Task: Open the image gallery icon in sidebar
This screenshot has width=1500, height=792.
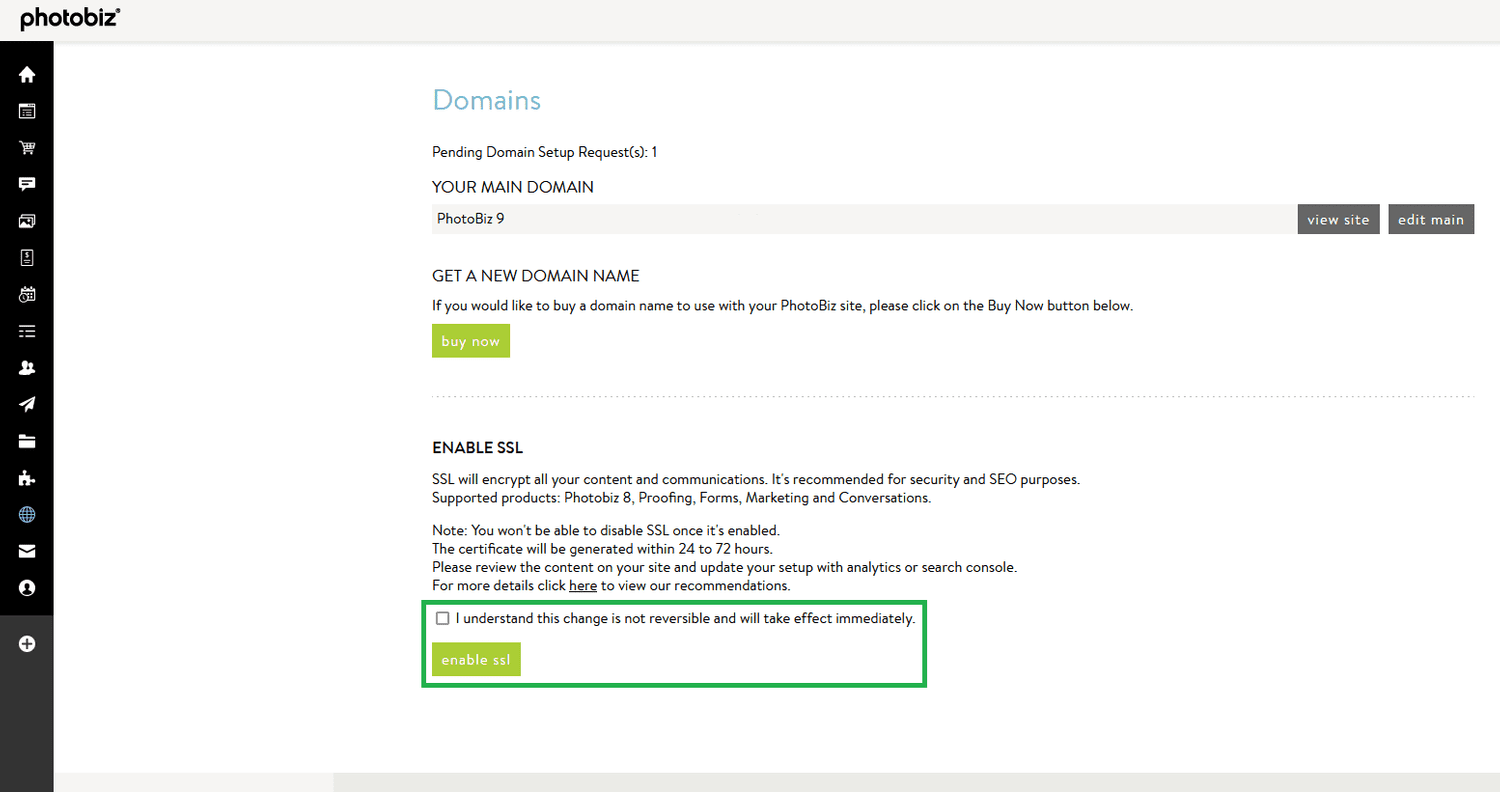Action: pos(26,221)
